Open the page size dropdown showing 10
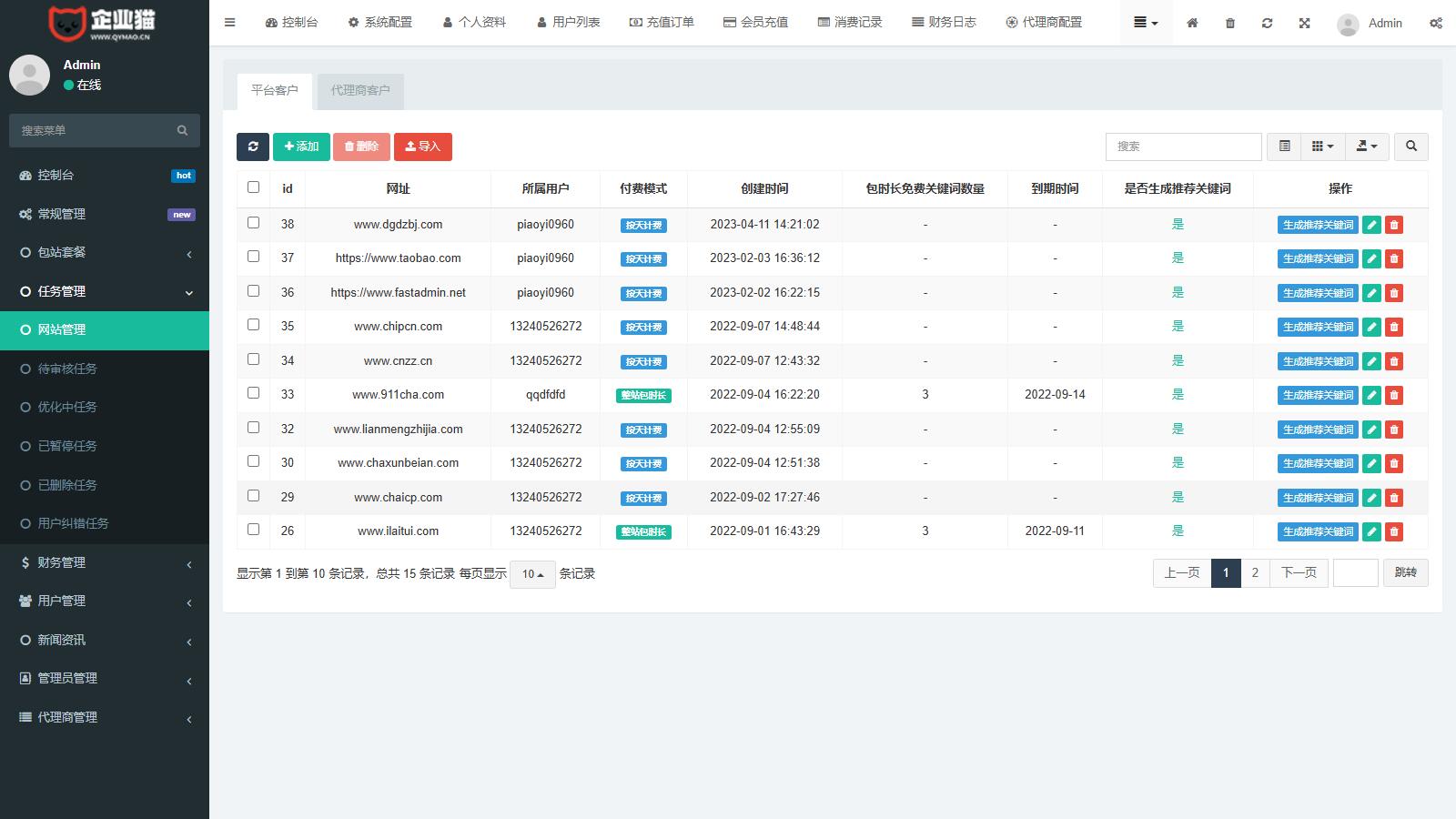This screenshot has height=819, width=1456. tap(532, 574)
